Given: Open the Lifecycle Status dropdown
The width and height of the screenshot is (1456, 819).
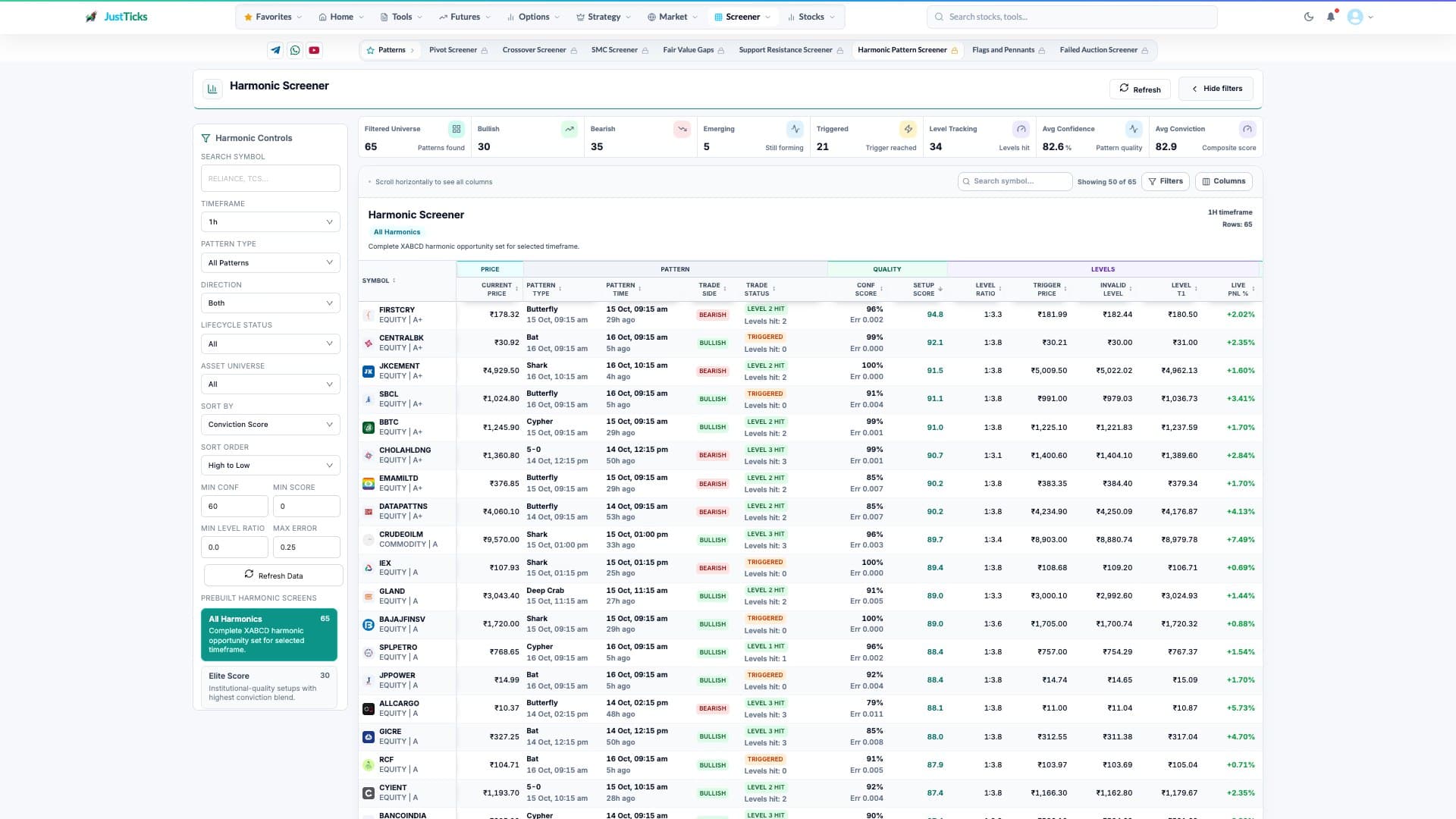Looking at the screenshot, I should 270,344.
